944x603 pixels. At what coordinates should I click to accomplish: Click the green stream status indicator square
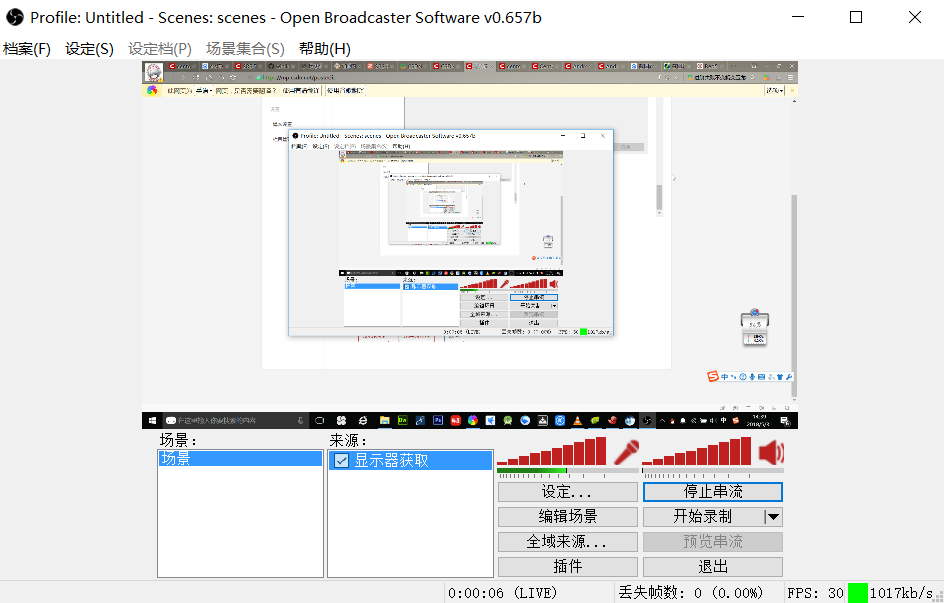coord(857,593)
